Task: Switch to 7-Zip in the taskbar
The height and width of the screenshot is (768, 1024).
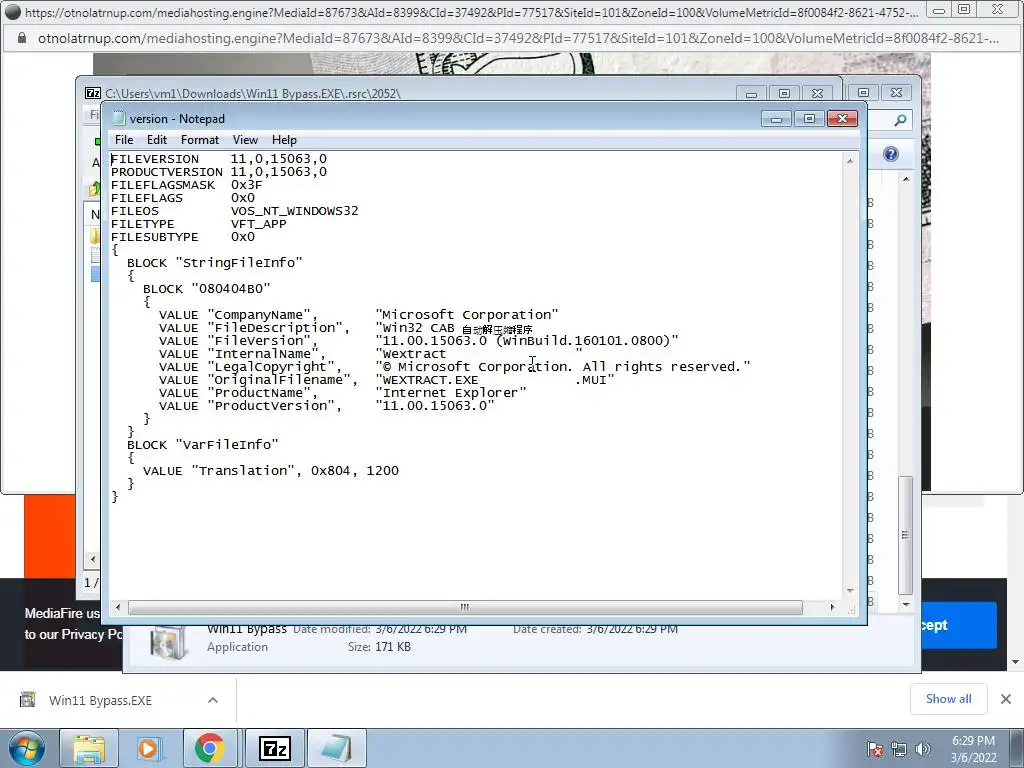Action: coord(274,748)
